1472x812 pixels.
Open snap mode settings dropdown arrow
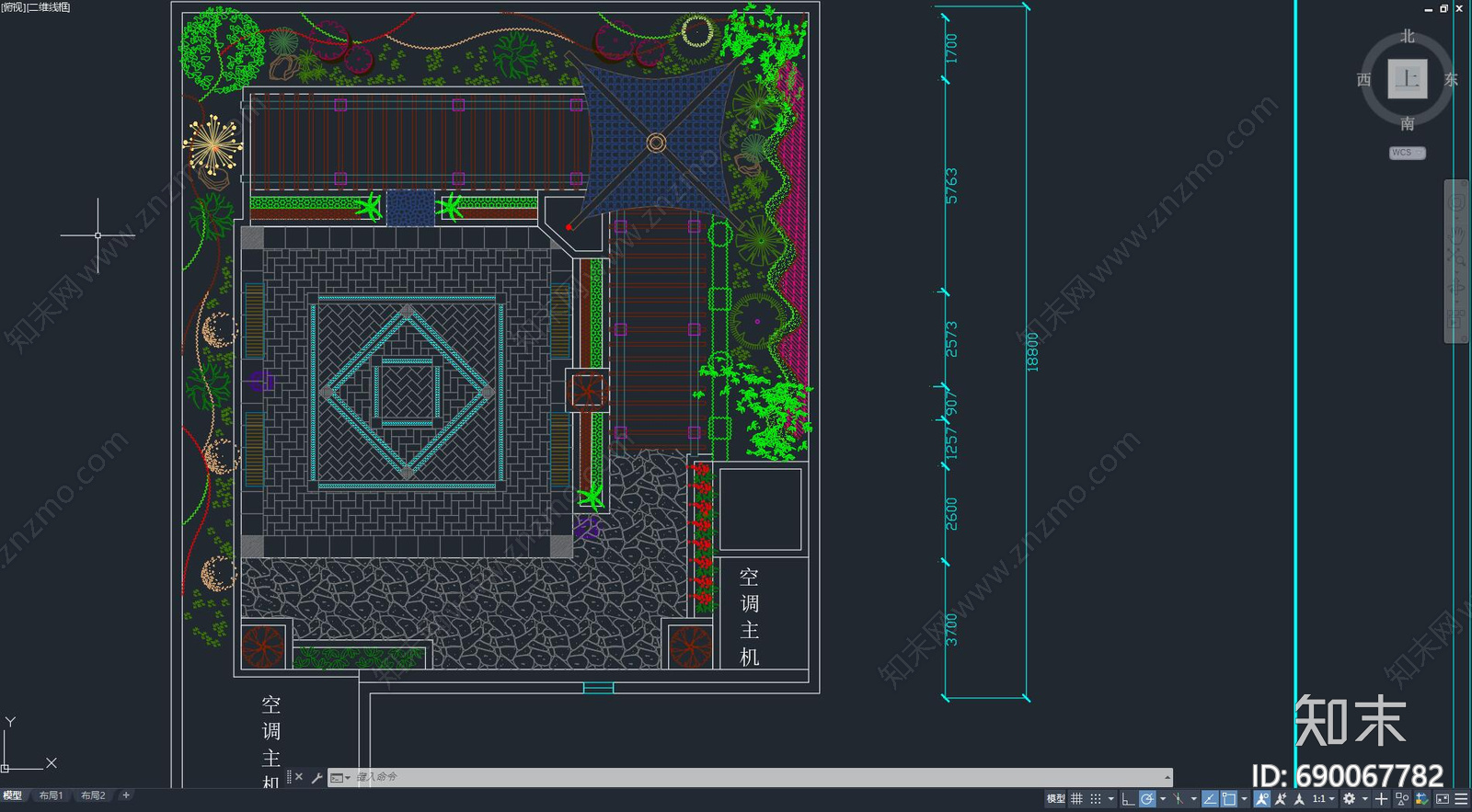[x=1111, y=798]
